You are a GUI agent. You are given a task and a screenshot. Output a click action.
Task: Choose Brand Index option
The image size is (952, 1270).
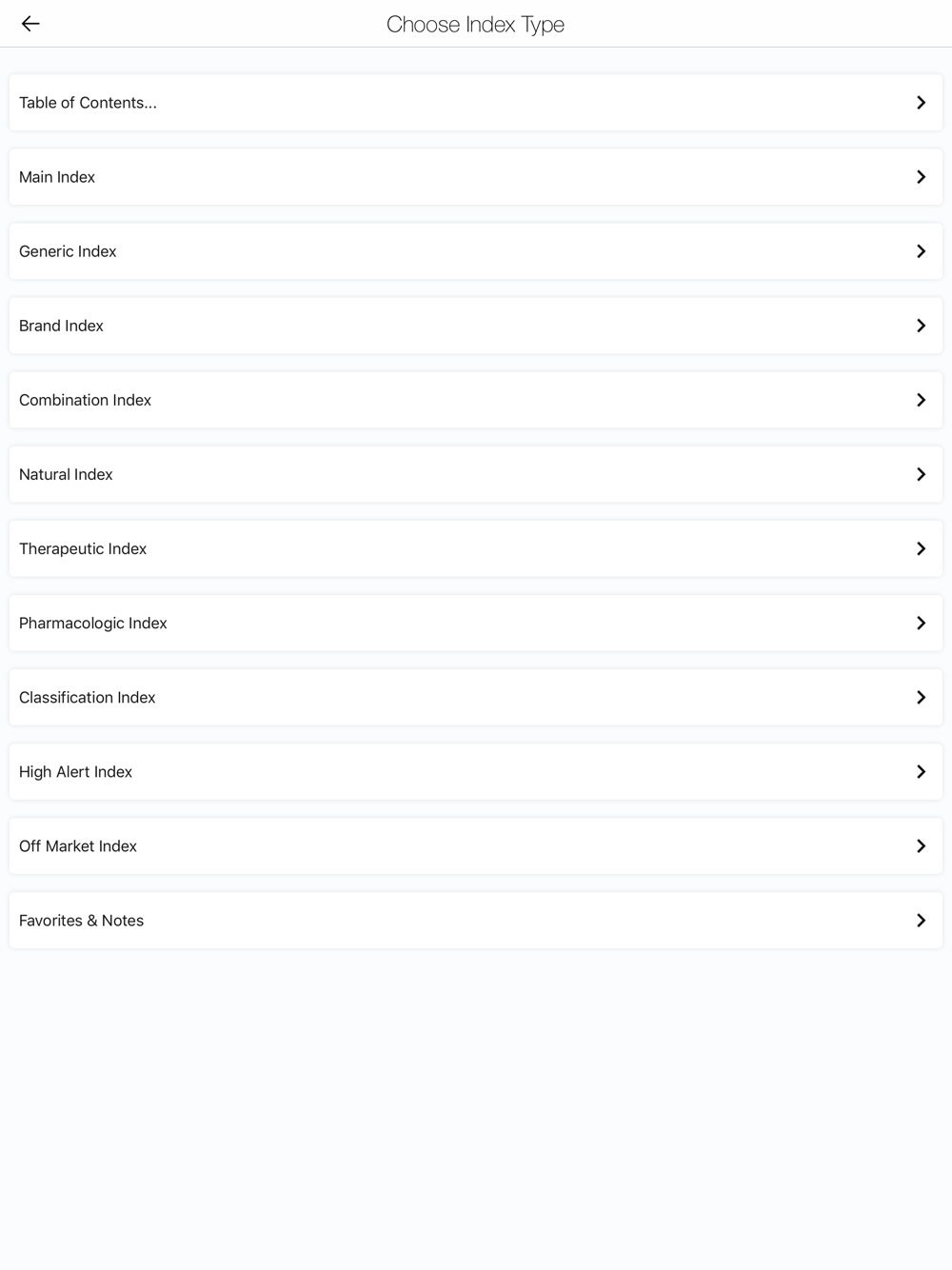pyautogui.click(x=475, y=326)
